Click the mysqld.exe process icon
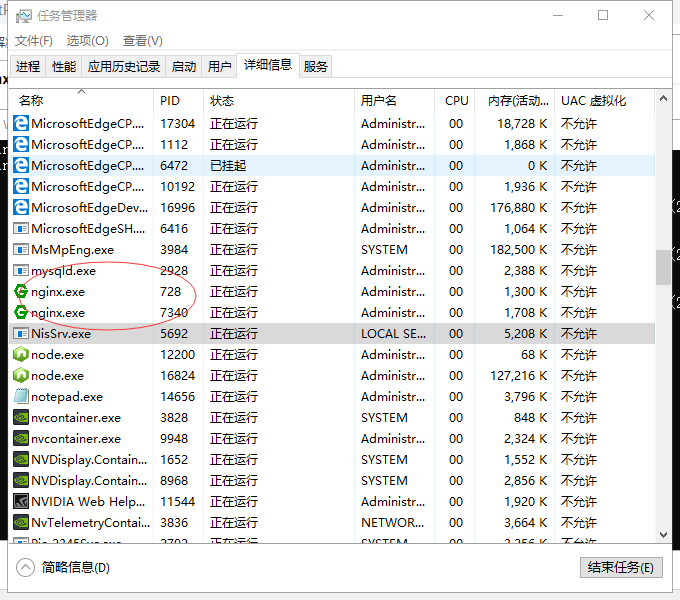This screenshot has width=680, height=600. 21,271
